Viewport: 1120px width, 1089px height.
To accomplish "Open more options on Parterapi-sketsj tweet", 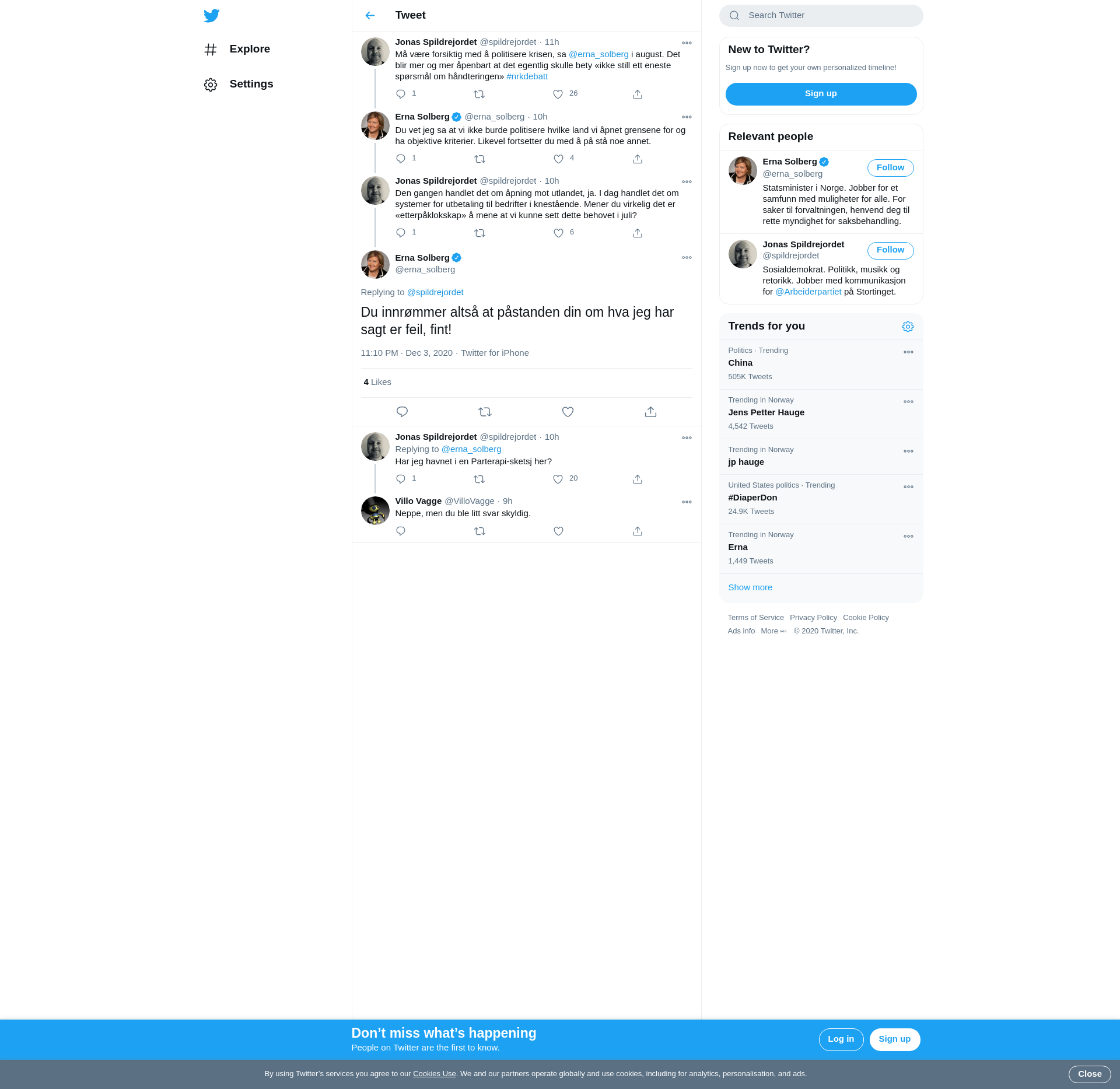I will pos(687,437).
